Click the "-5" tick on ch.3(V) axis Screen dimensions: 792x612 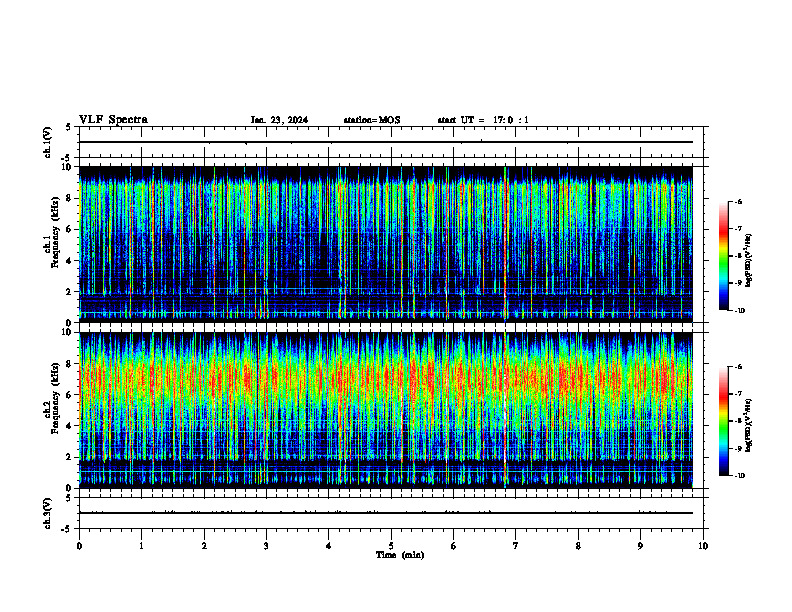pyautogui.click(x=68, y=529)
